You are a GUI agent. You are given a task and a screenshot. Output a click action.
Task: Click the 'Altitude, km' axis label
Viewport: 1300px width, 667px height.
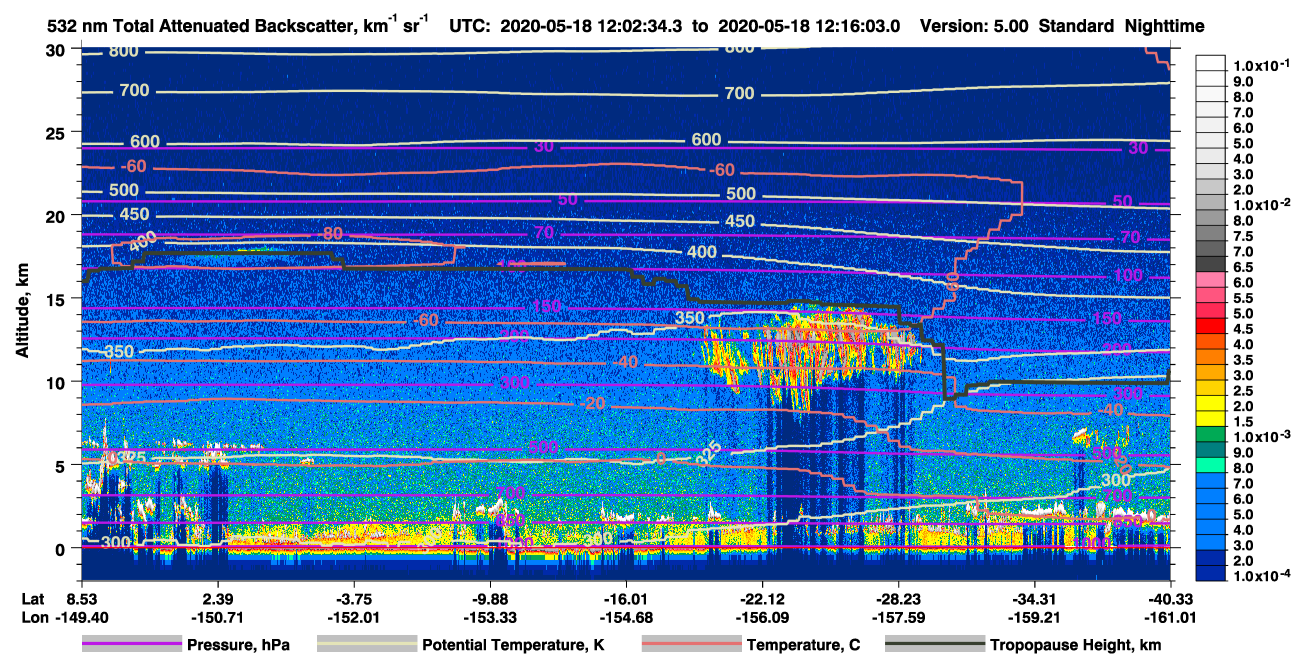click(22, 312)
